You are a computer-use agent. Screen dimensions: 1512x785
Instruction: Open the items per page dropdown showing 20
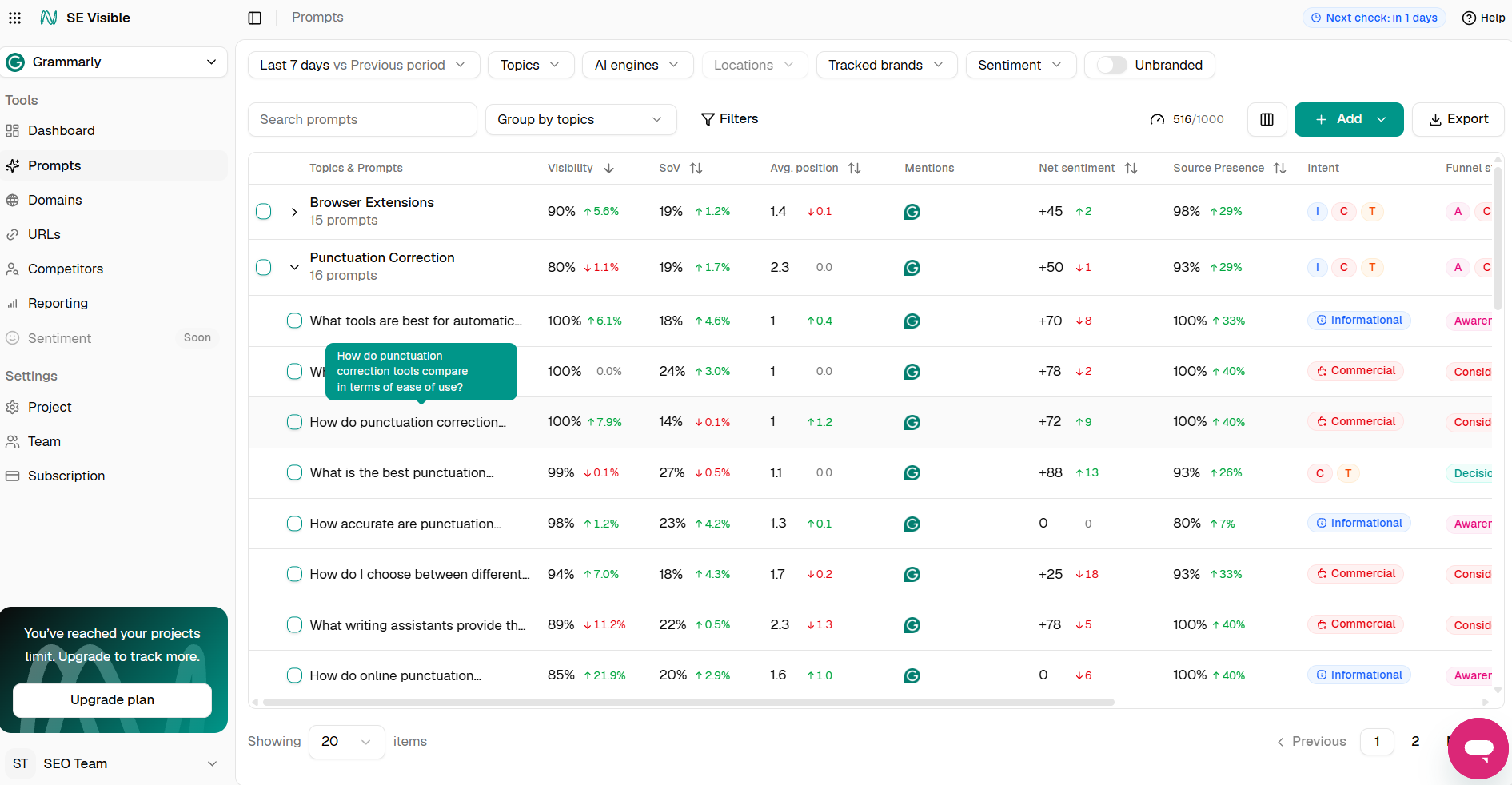tap(347, 742)
